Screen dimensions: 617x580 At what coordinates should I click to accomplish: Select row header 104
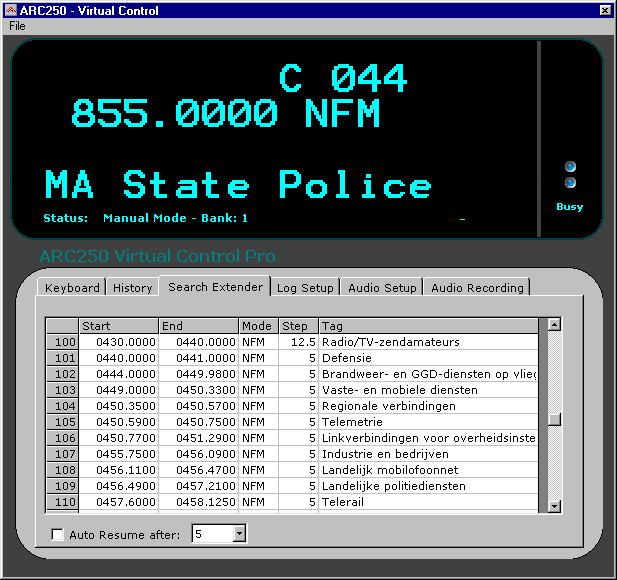click(x=63, y=406)
